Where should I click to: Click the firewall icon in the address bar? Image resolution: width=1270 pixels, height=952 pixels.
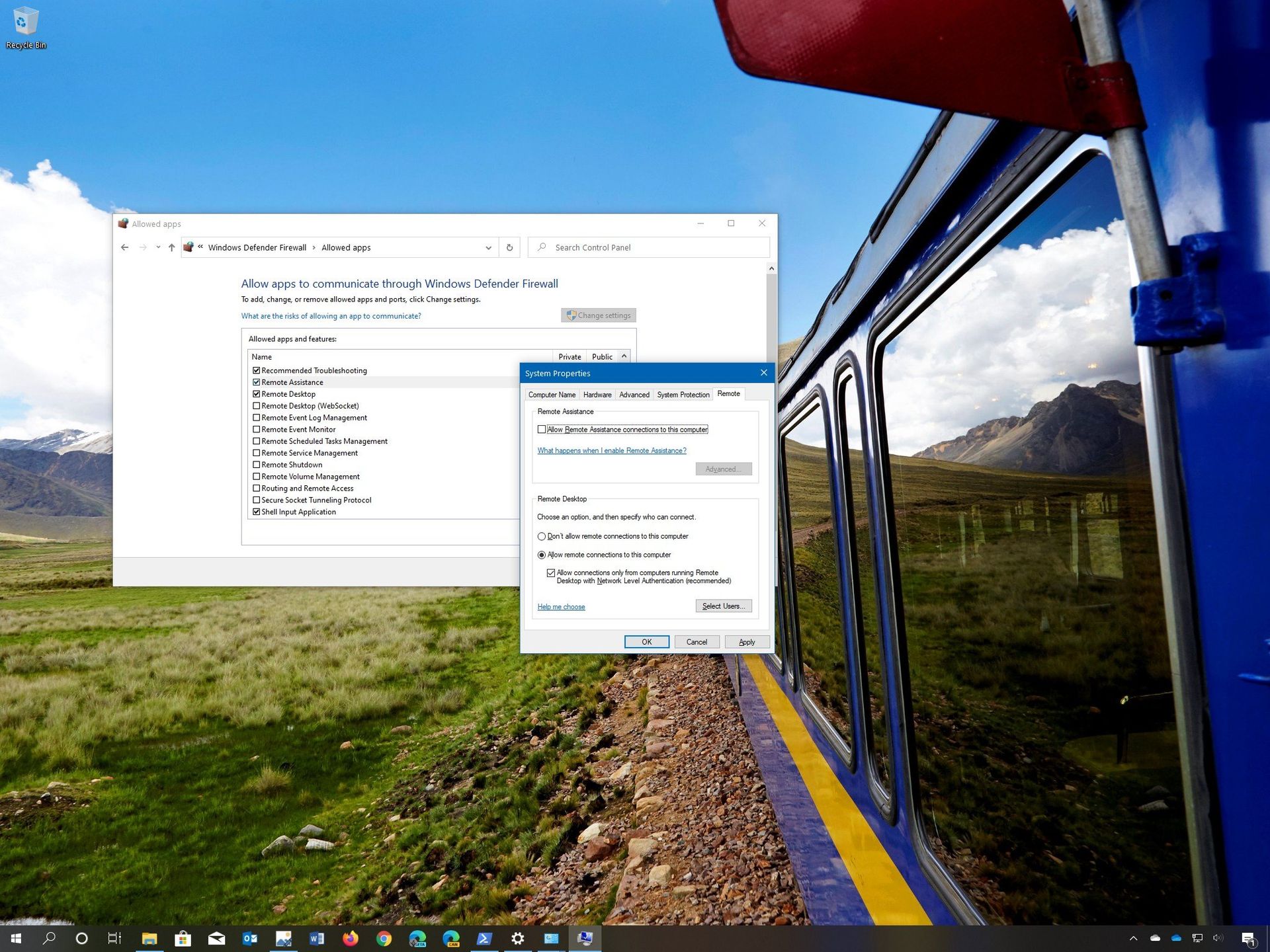pyautogui.click(x=189, y=247)
